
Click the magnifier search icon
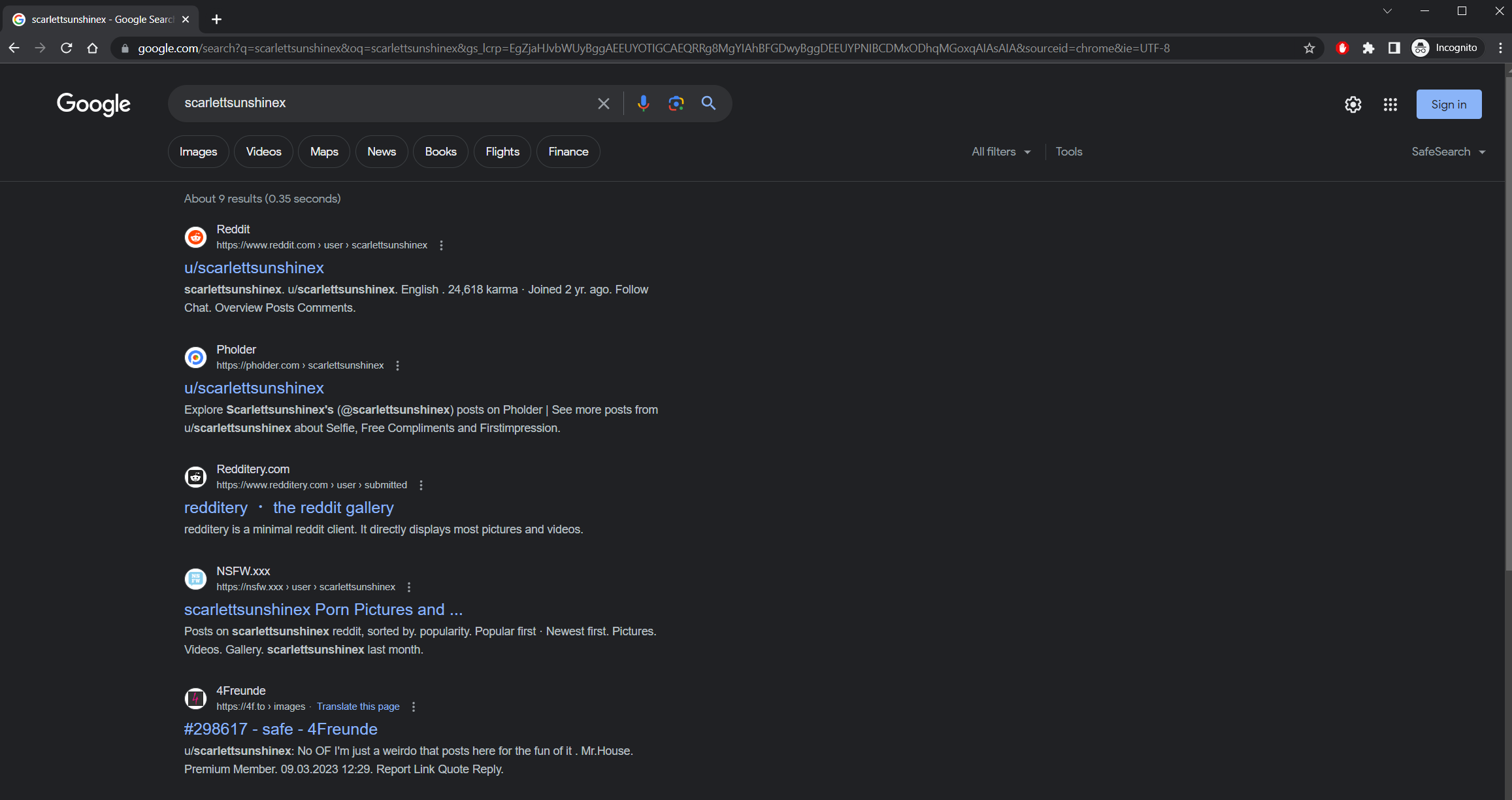[708, 103]
